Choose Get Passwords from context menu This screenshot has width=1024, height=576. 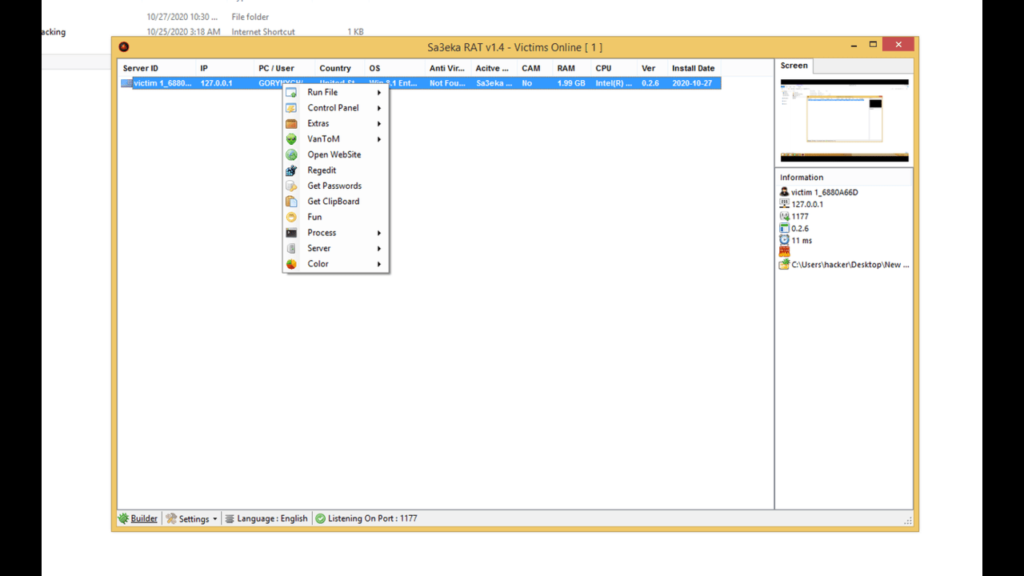point(336,186)
